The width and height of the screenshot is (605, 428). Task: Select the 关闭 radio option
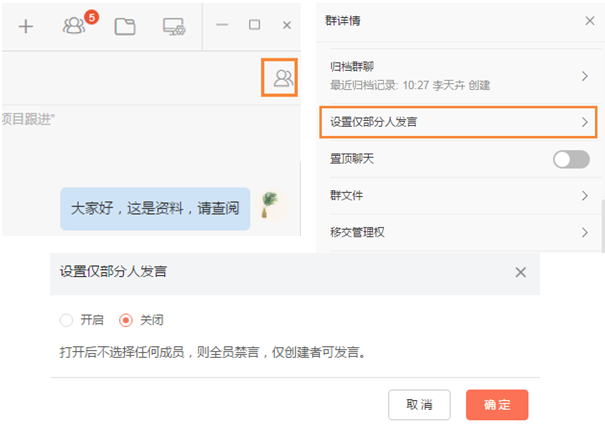coord(126,320)
